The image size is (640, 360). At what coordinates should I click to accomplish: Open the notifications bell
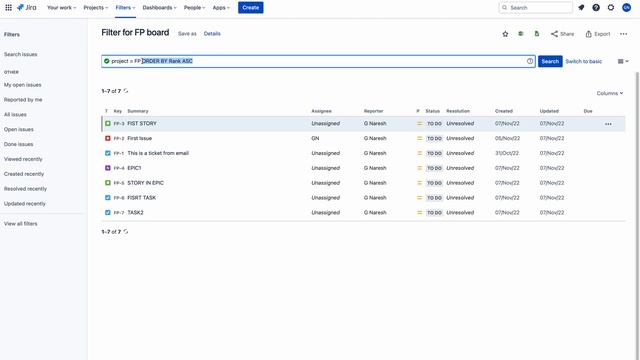(x=581, y=7)
